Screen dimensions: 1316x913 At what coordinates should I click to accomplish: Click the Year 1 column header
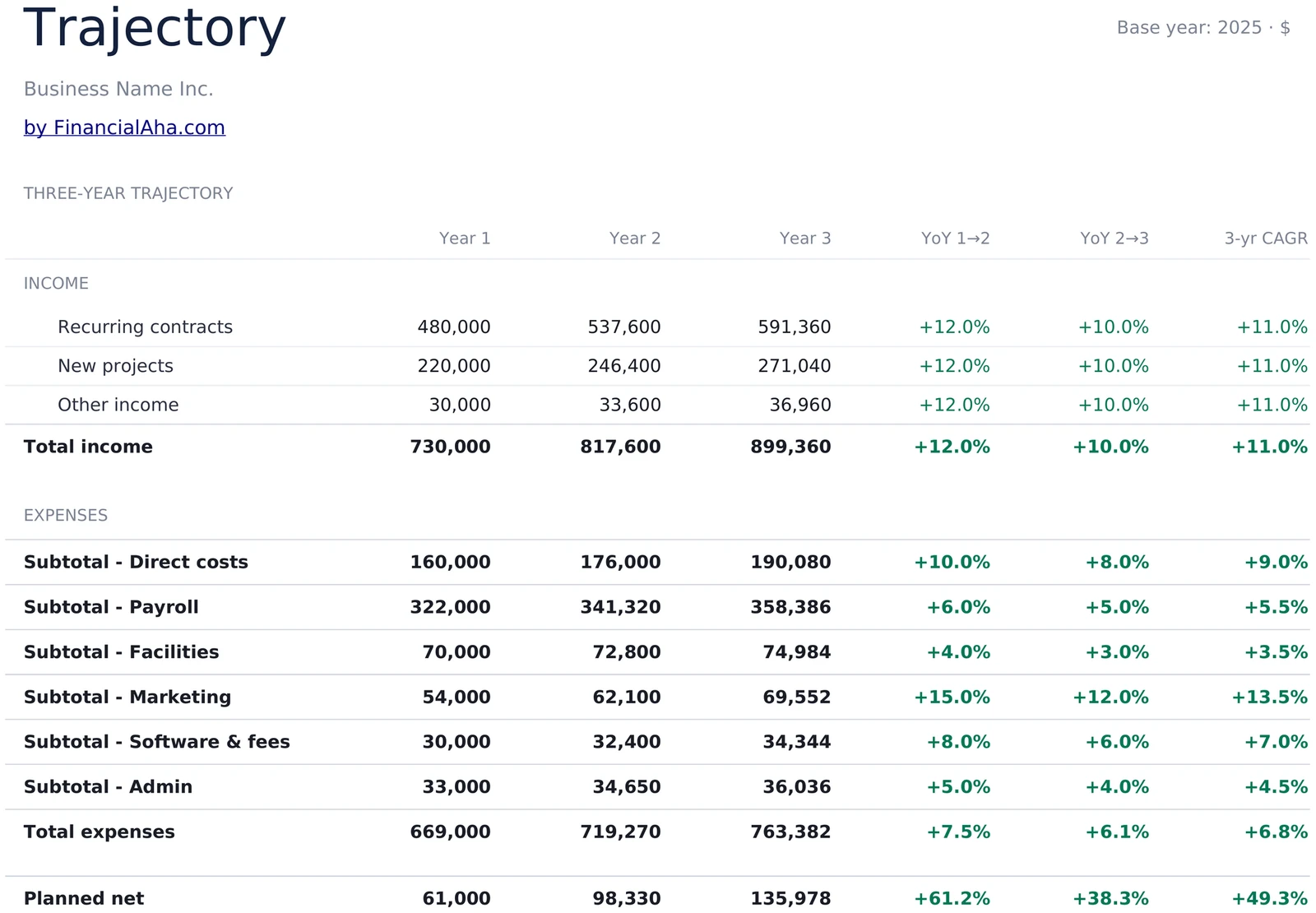465,239
